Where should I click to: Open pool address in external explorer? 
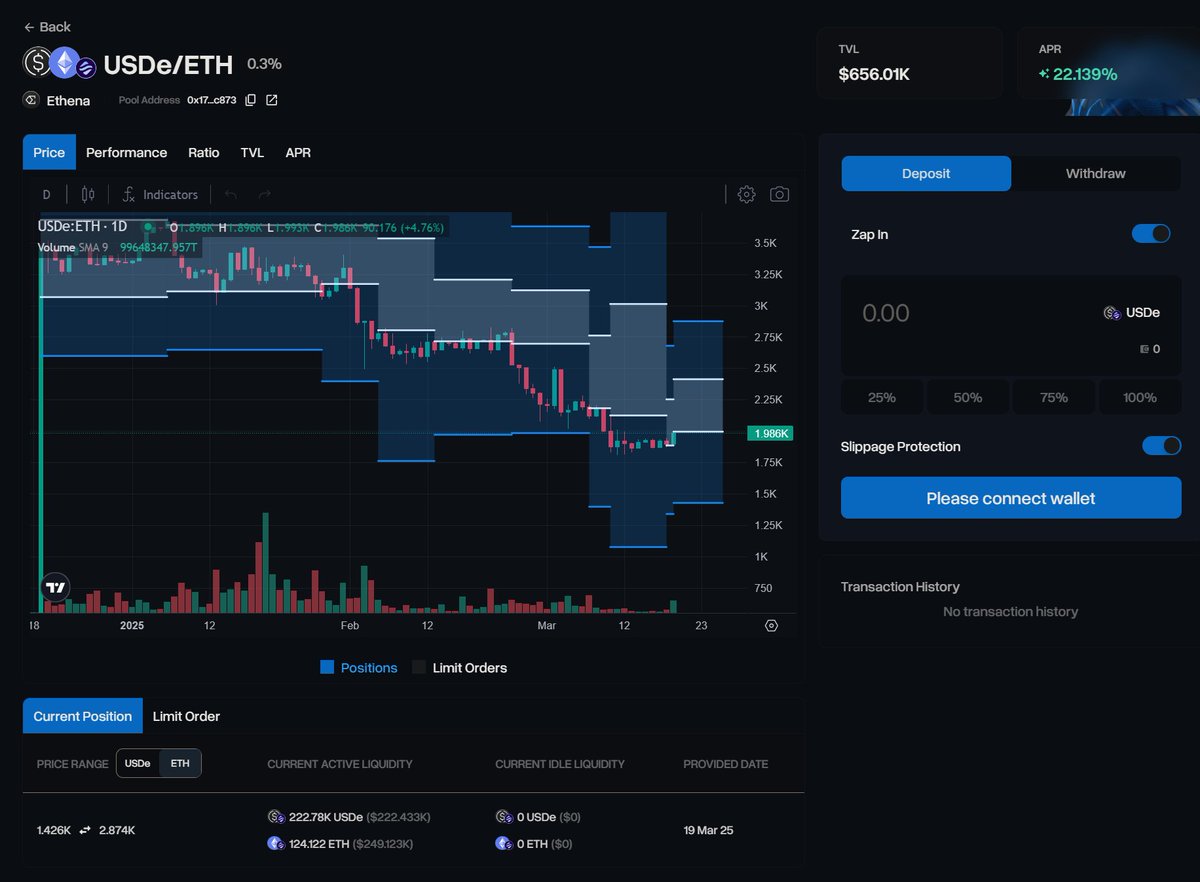pos(271,100)
